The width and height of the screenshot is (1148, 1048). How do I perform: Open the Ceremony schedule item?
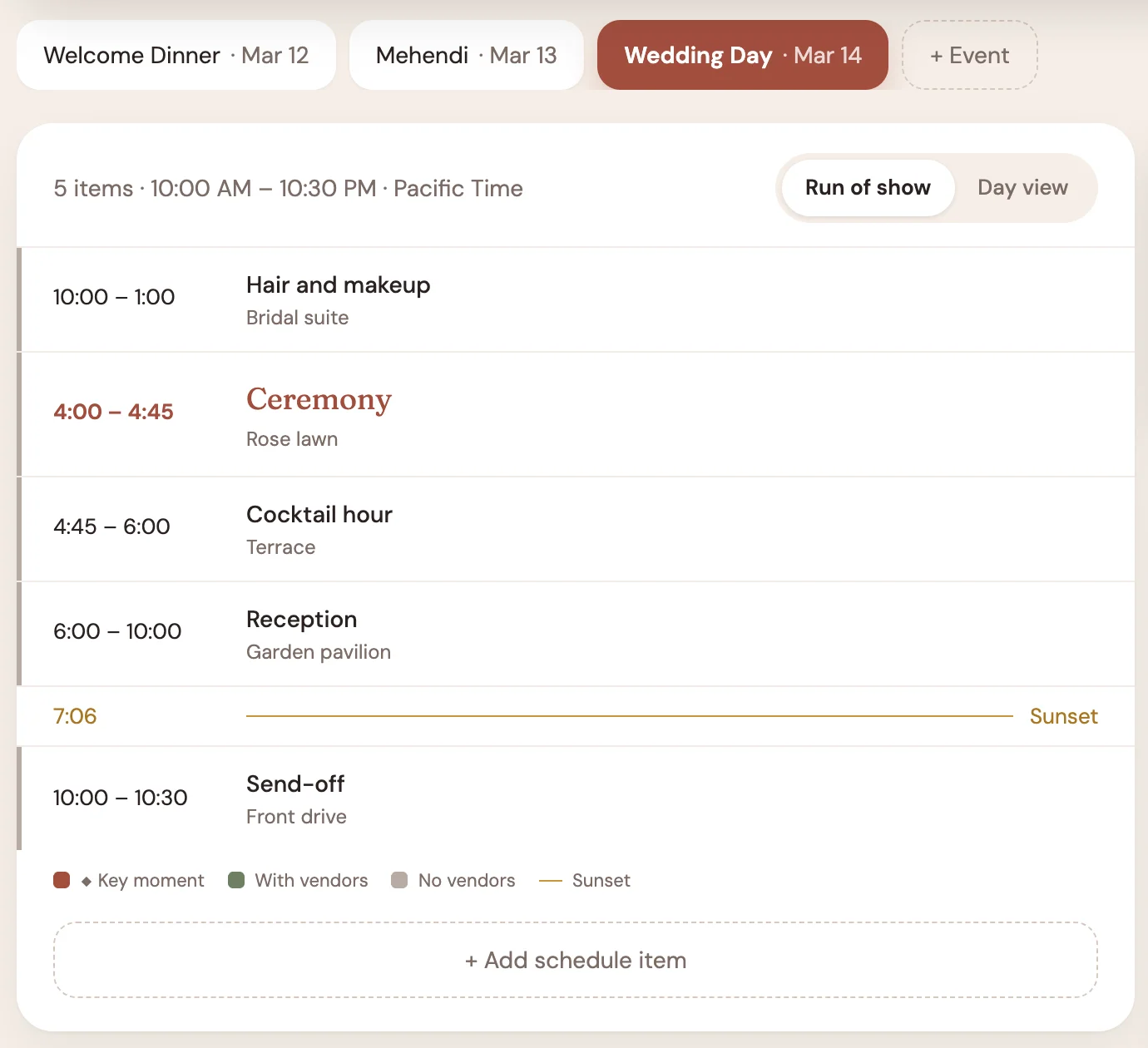coord(576,414)
